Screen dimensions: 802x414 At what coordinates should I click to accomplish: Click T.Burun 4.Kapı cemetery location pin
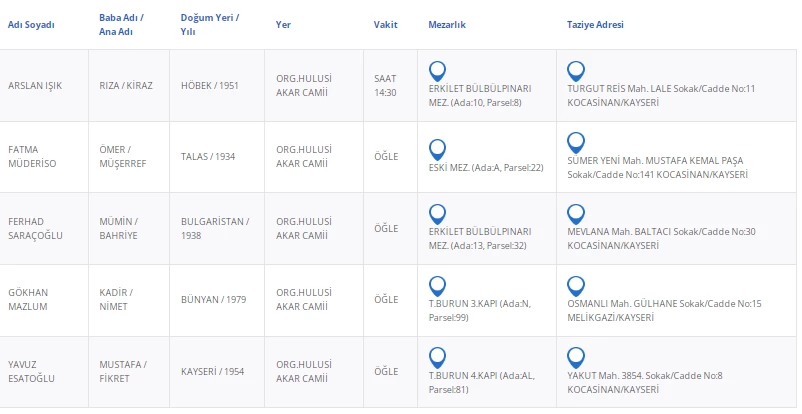pyautogui.click(x=436, y=358)
